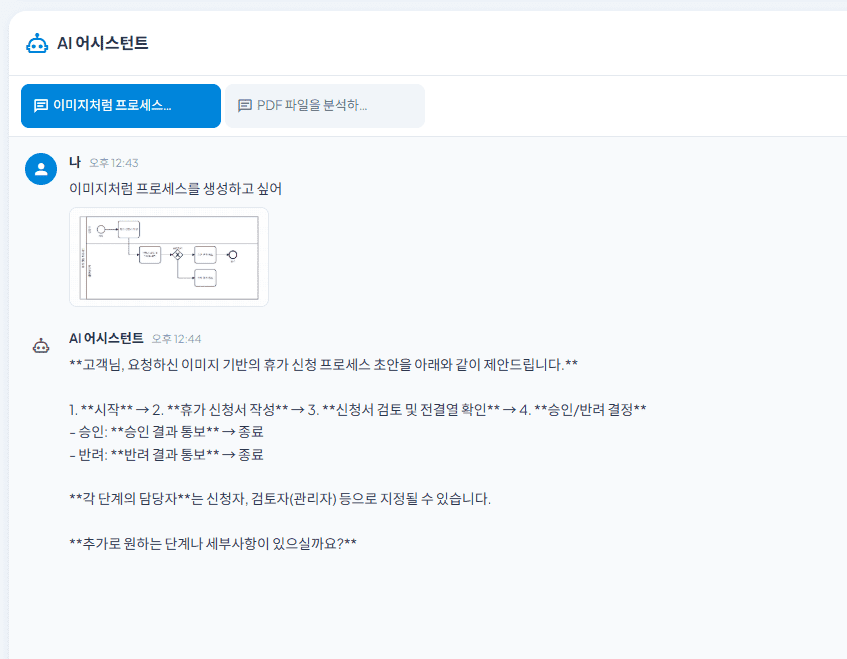Click the chat icon in 이미지처럼 프로세스 tab
The height and width of the screenshot is (659, 847).
point(41,106)
